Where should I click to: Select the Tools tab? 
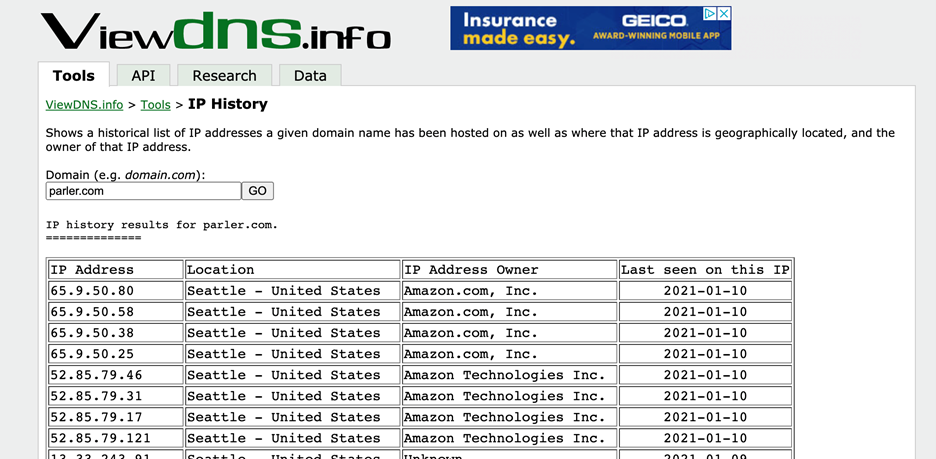pyautogui.click(x=73, y=76)
